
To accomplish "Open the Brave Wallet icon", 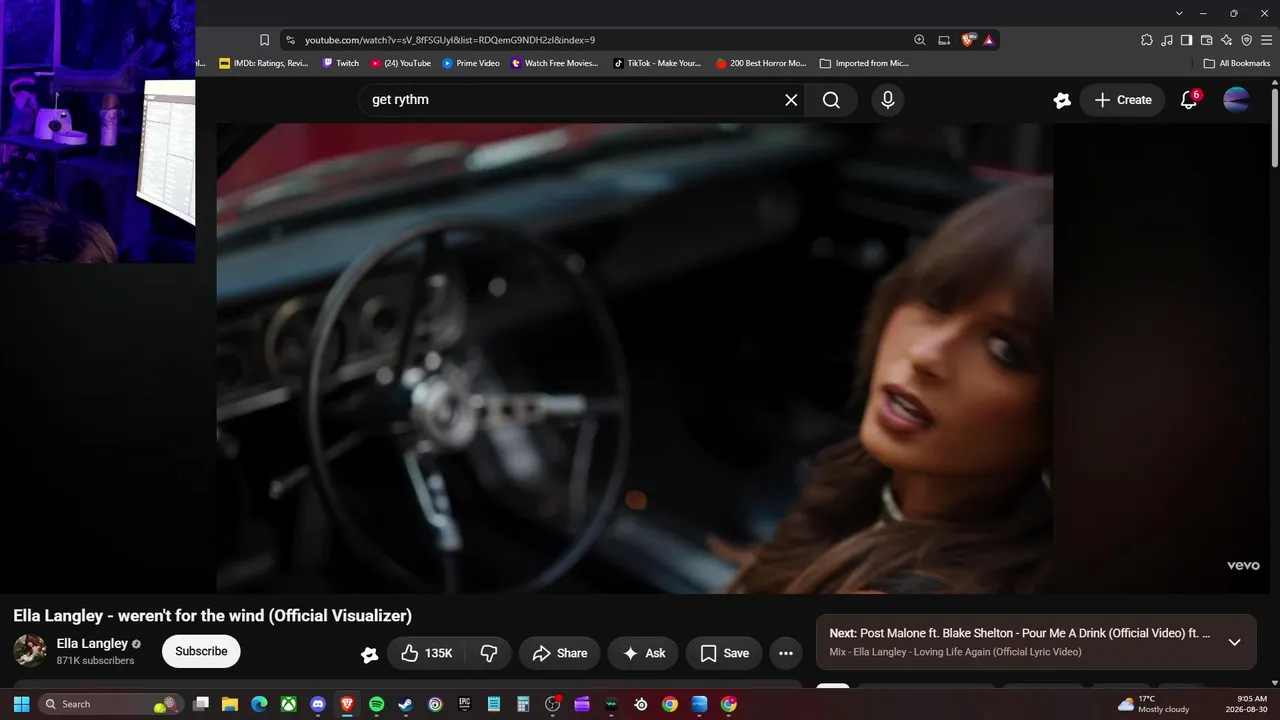I will [1206, 40].
